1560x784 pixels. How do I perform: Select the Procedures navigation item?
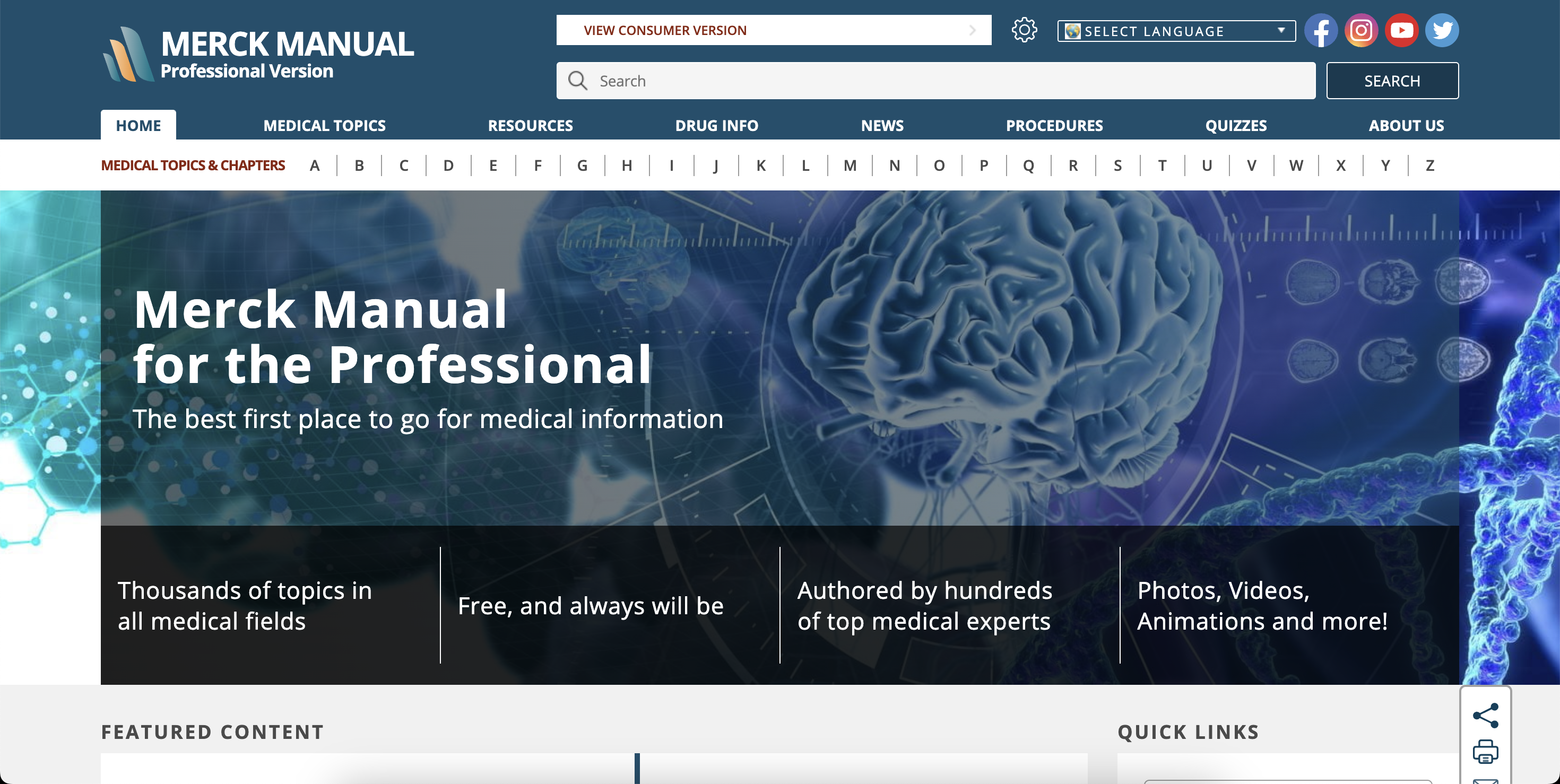click(1054, 125)
